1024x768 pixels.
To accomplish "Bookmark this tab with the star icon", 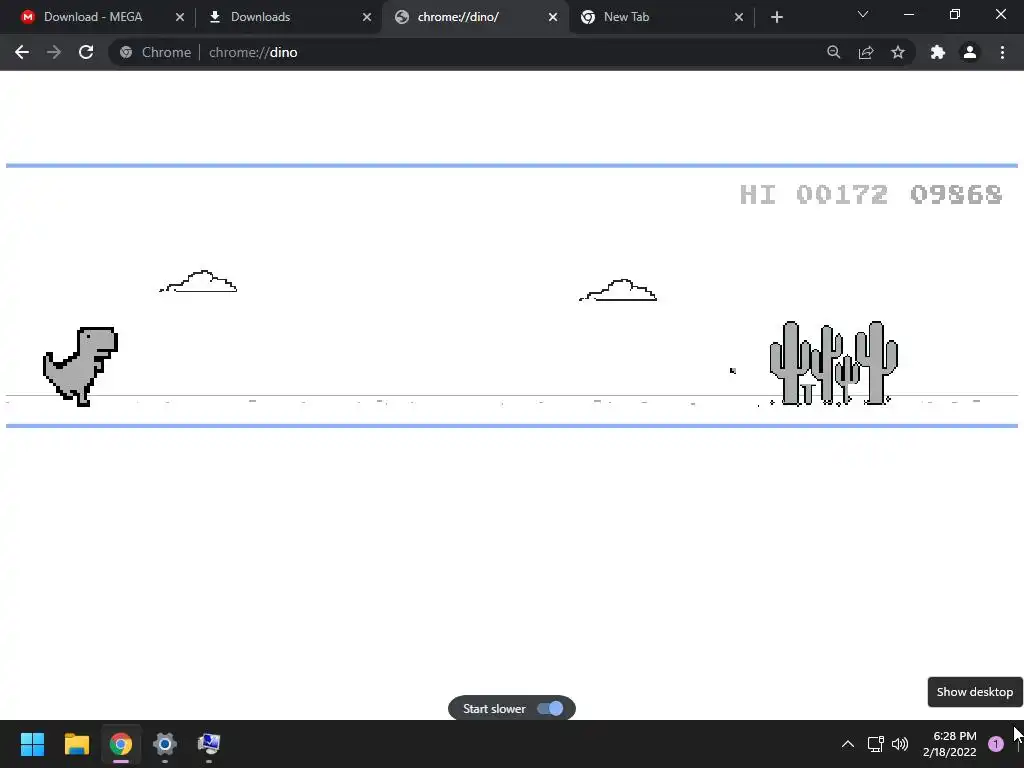I will (x=898, y=52).
